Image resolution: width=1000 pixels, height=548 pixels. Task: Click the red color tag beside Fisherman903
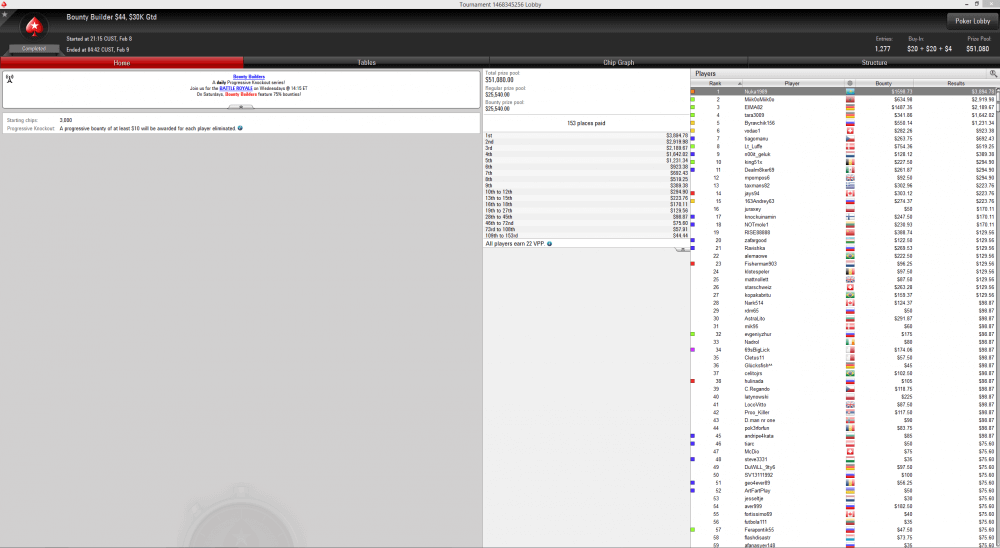(x=693, y=263)
